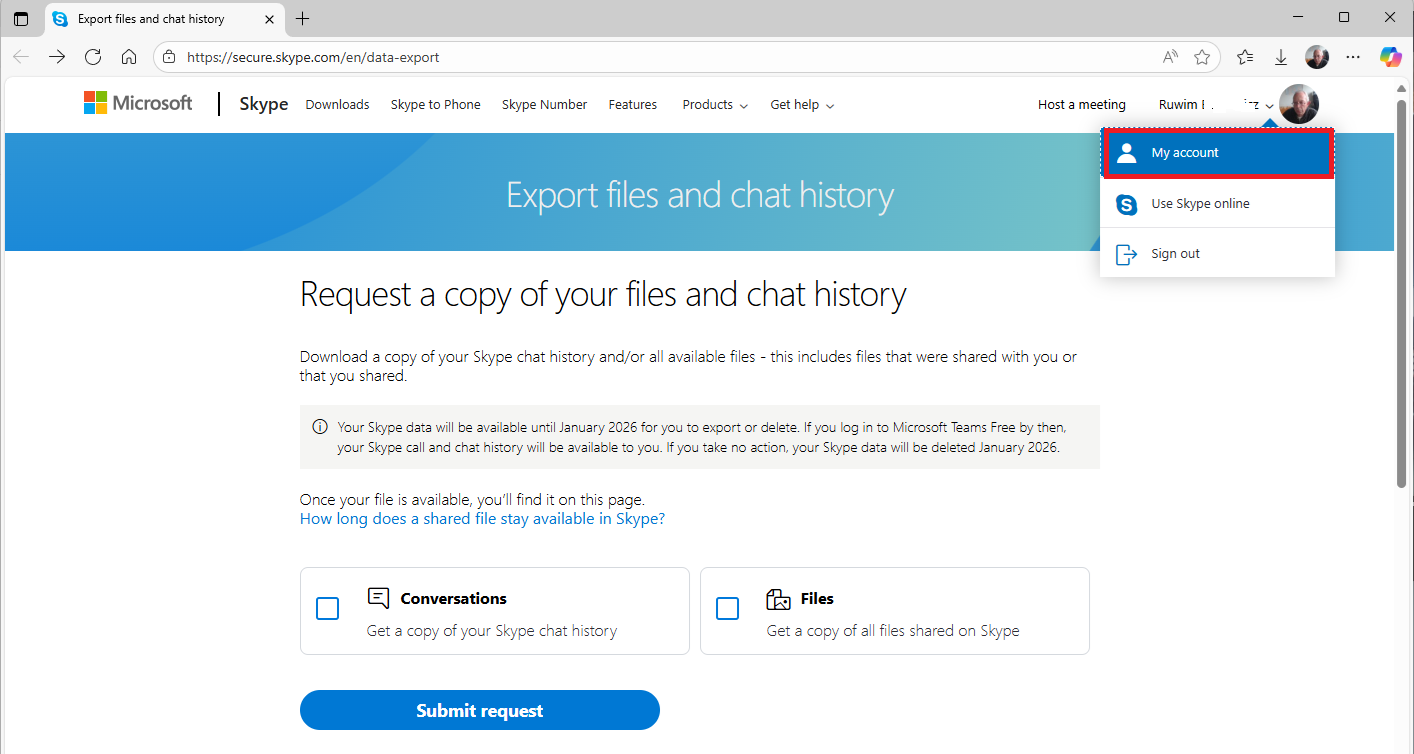Open a new tab with the plus icon
Image resolution: width=1414 pixels, height=754 pixels.
pos(303,18)
